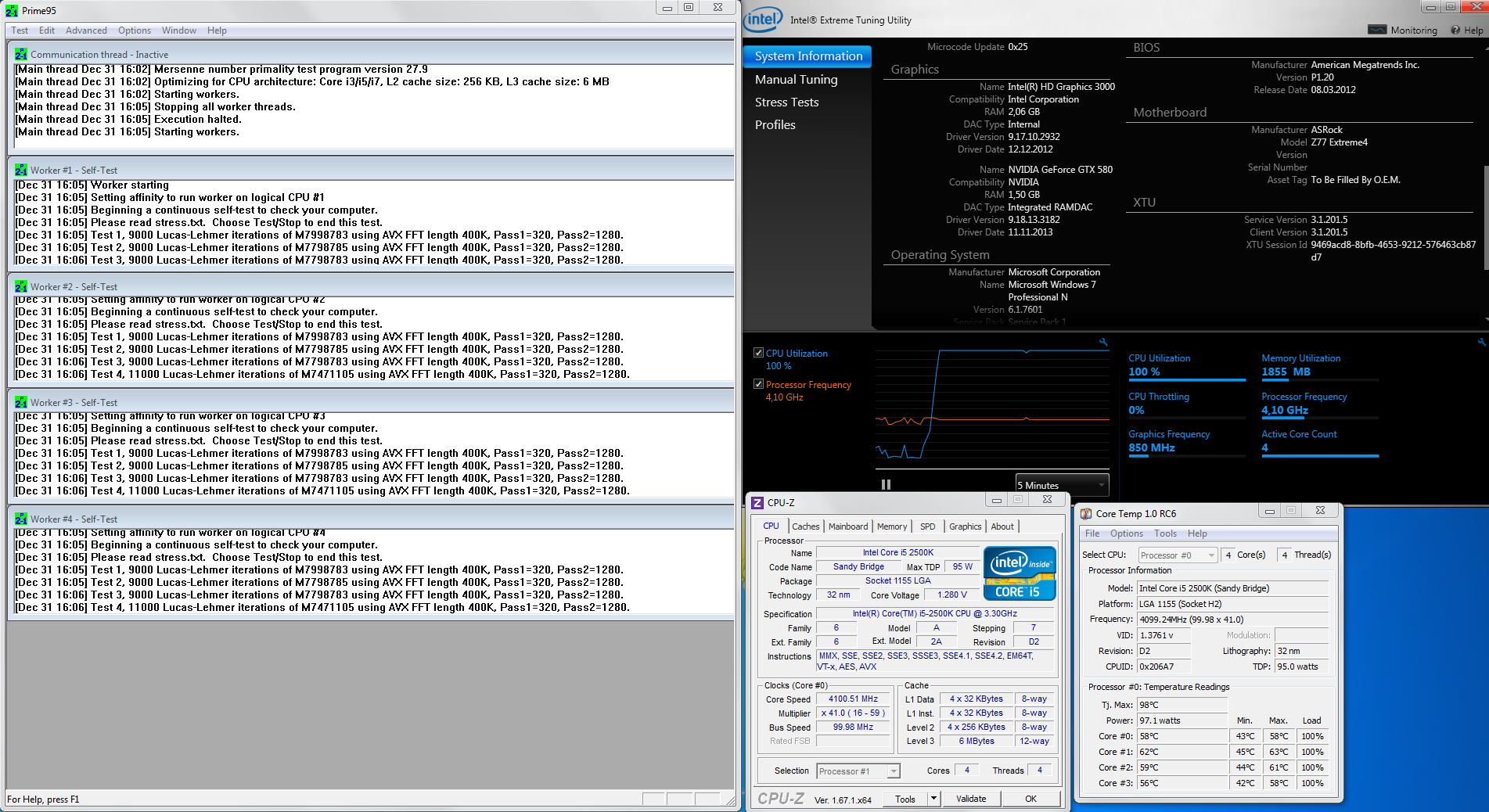1489x812 pixels.
Task: Click the Communication thread window icon
Action: click(21, 54)
